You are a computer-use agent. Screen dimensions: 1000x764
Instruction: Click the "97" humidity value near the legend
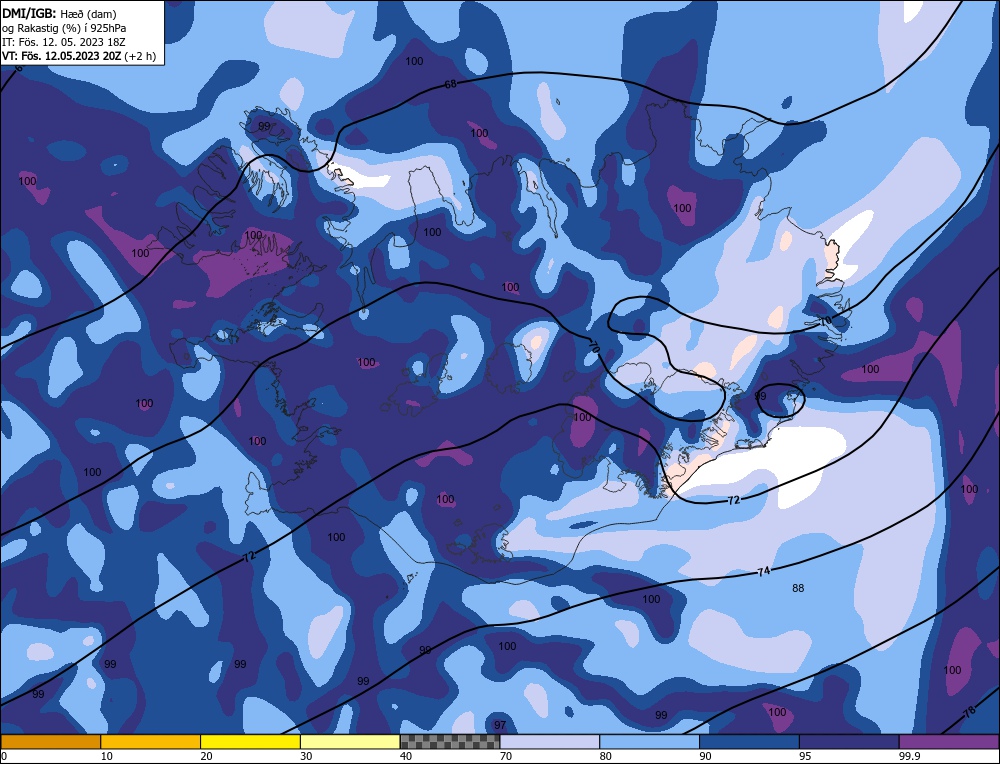(500, 725)
